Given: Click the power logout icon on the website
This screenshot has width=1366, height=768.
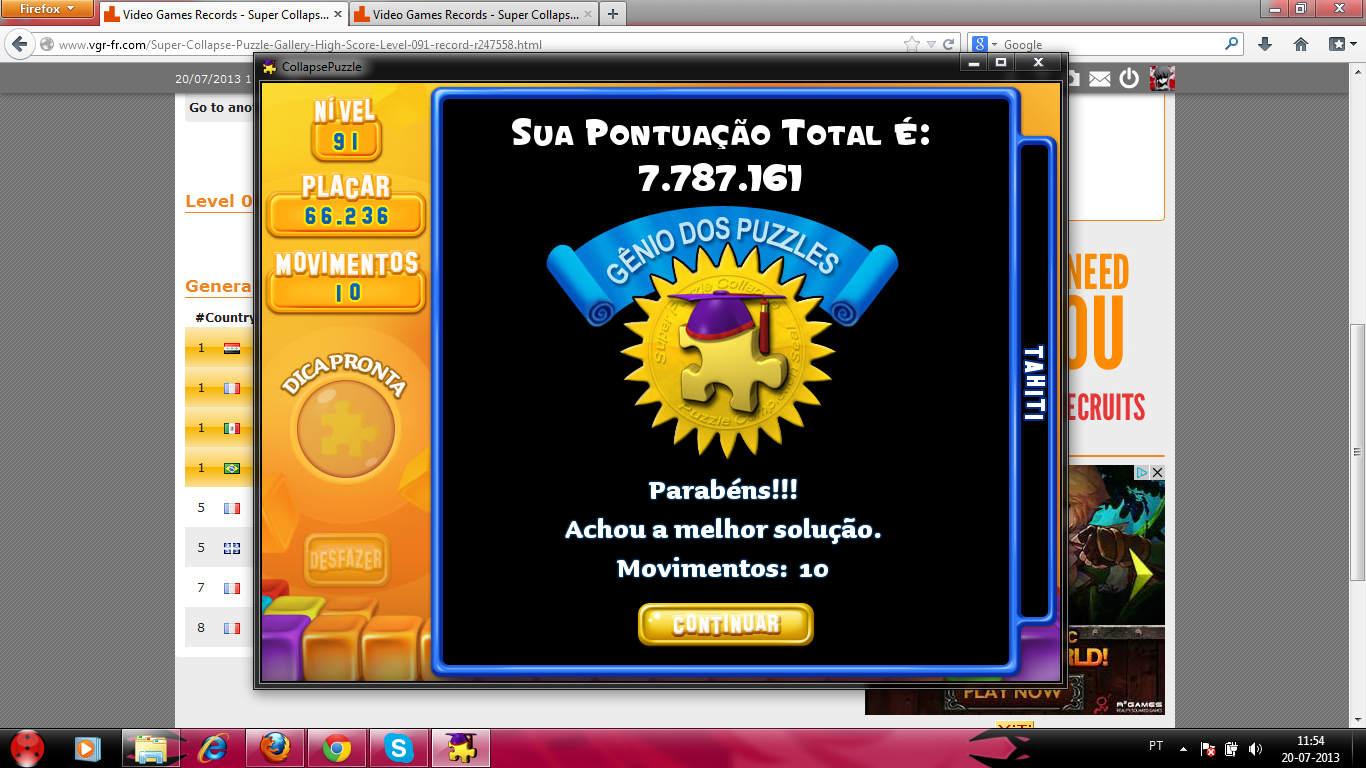Looking at the screenshot, I should pos(1129,78).
